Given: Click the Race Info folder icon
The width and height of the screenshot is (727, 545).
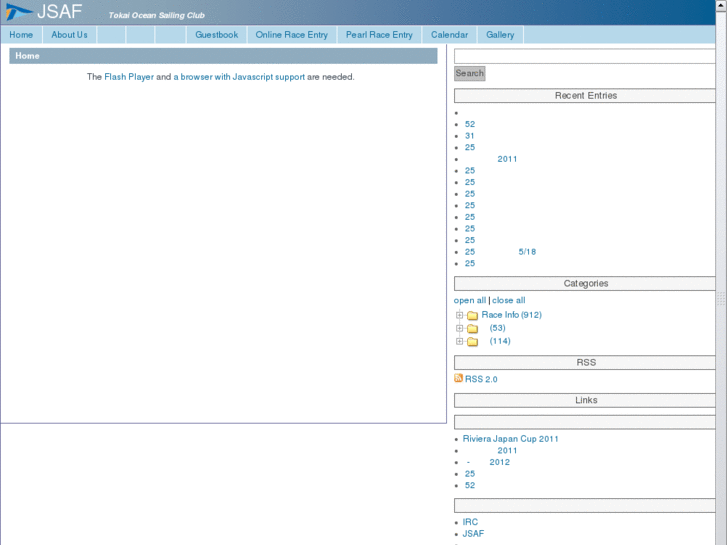Looking at the screenshot, I should point(472,316).
